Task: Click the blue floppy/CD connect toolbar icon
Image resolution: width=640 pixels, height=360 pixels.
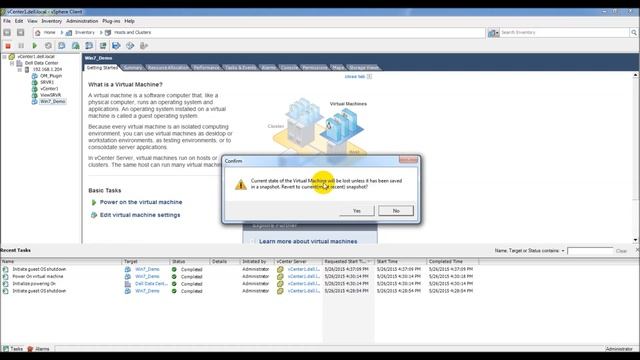Action: click(x=116, y=46)
